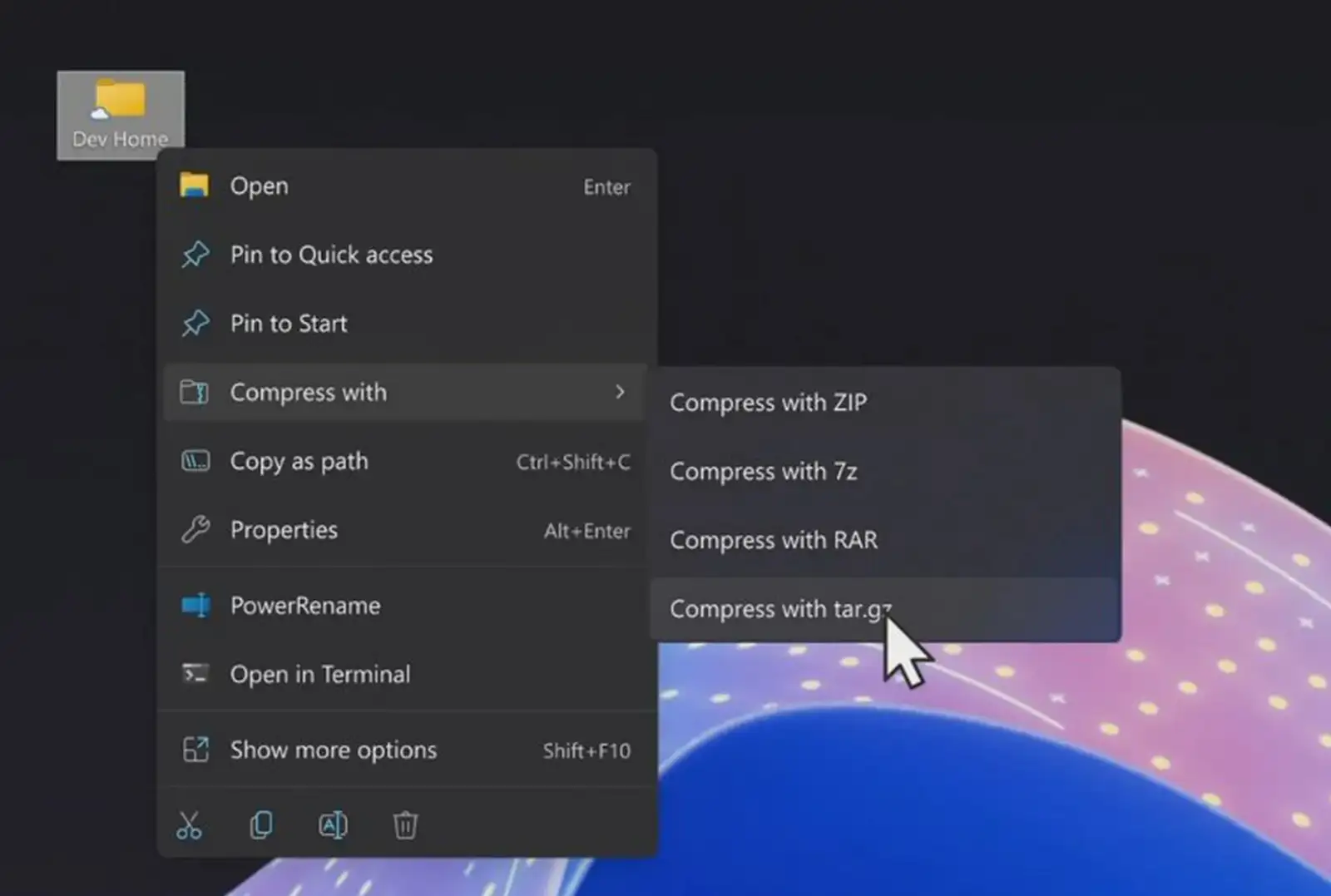Click the Rename icon
The width and height of the screenshot is (1331, 896).
pyautogui.click(x=333, y=824)
